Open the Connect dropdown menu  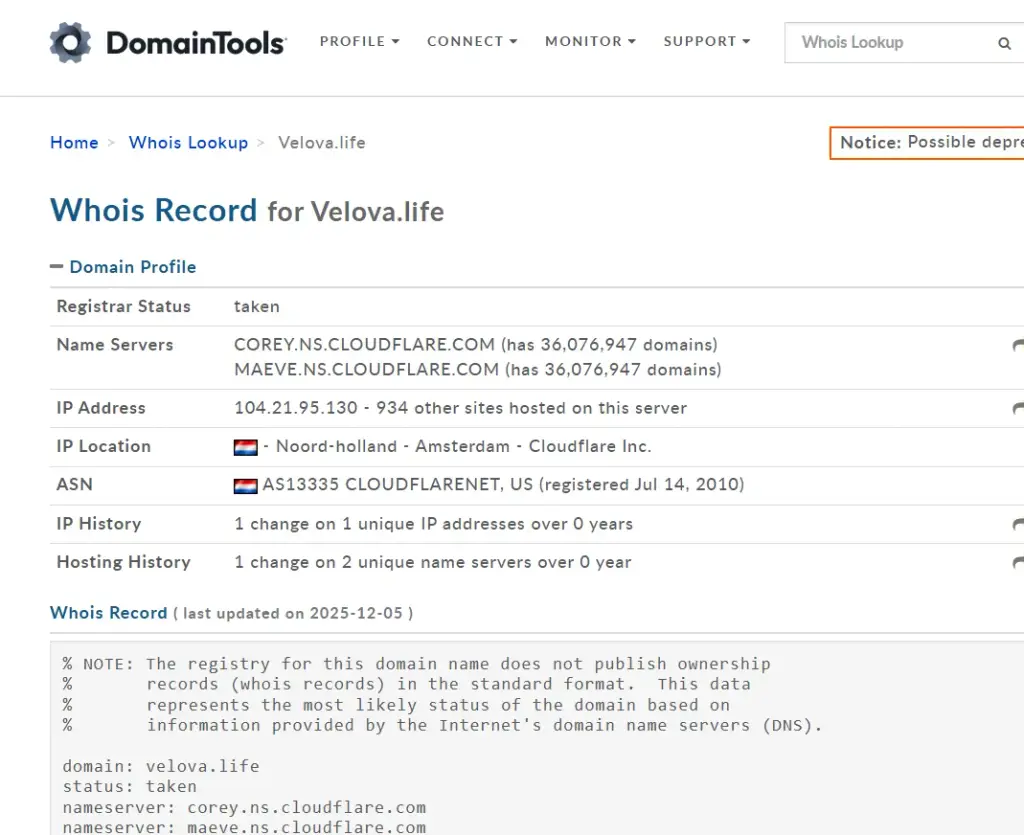pos(472,42)
